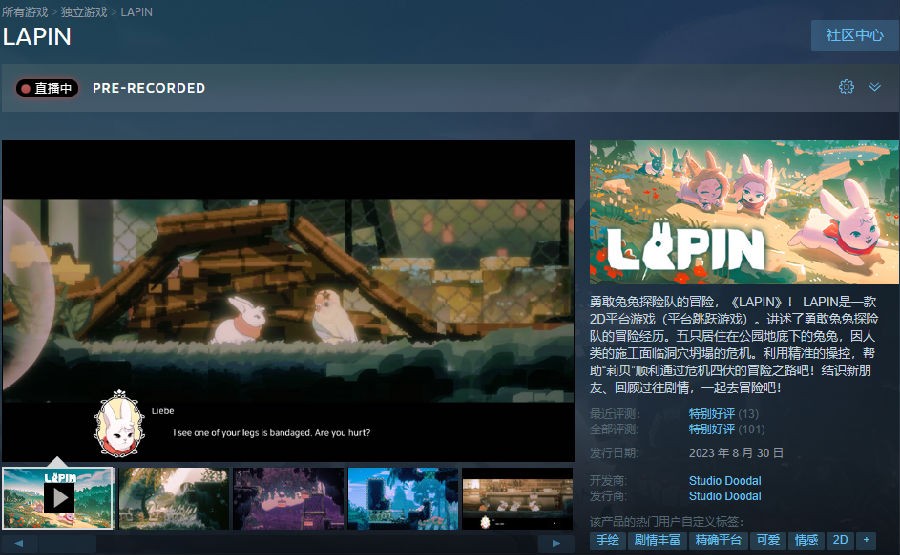This screenshot has width=900, height=555.
Task: Select the 精确平台 tag
Action: pos(718,540)
